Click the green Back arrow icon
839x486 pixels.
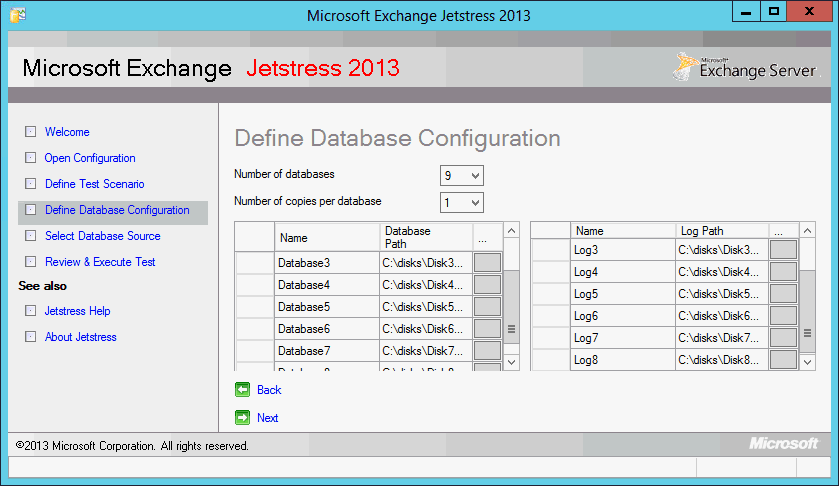242,390
